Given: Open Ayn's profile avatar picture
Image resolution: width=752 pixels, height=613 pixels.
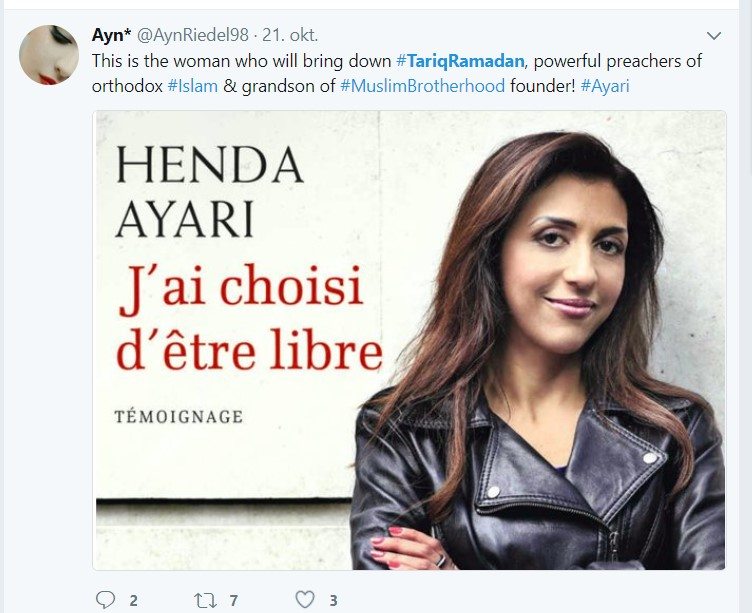Looking at the screenshot, I should pyautogui.click(x=49, y=55).
